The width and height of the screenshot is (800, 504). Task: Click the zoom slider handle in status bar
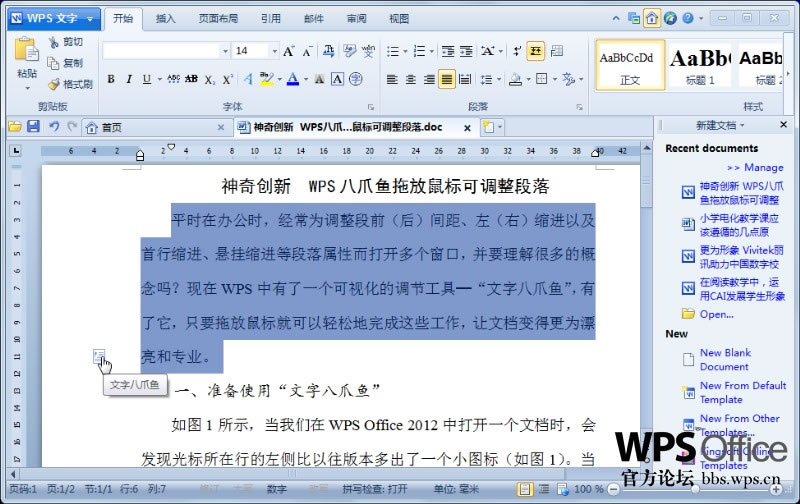[695, 490]
